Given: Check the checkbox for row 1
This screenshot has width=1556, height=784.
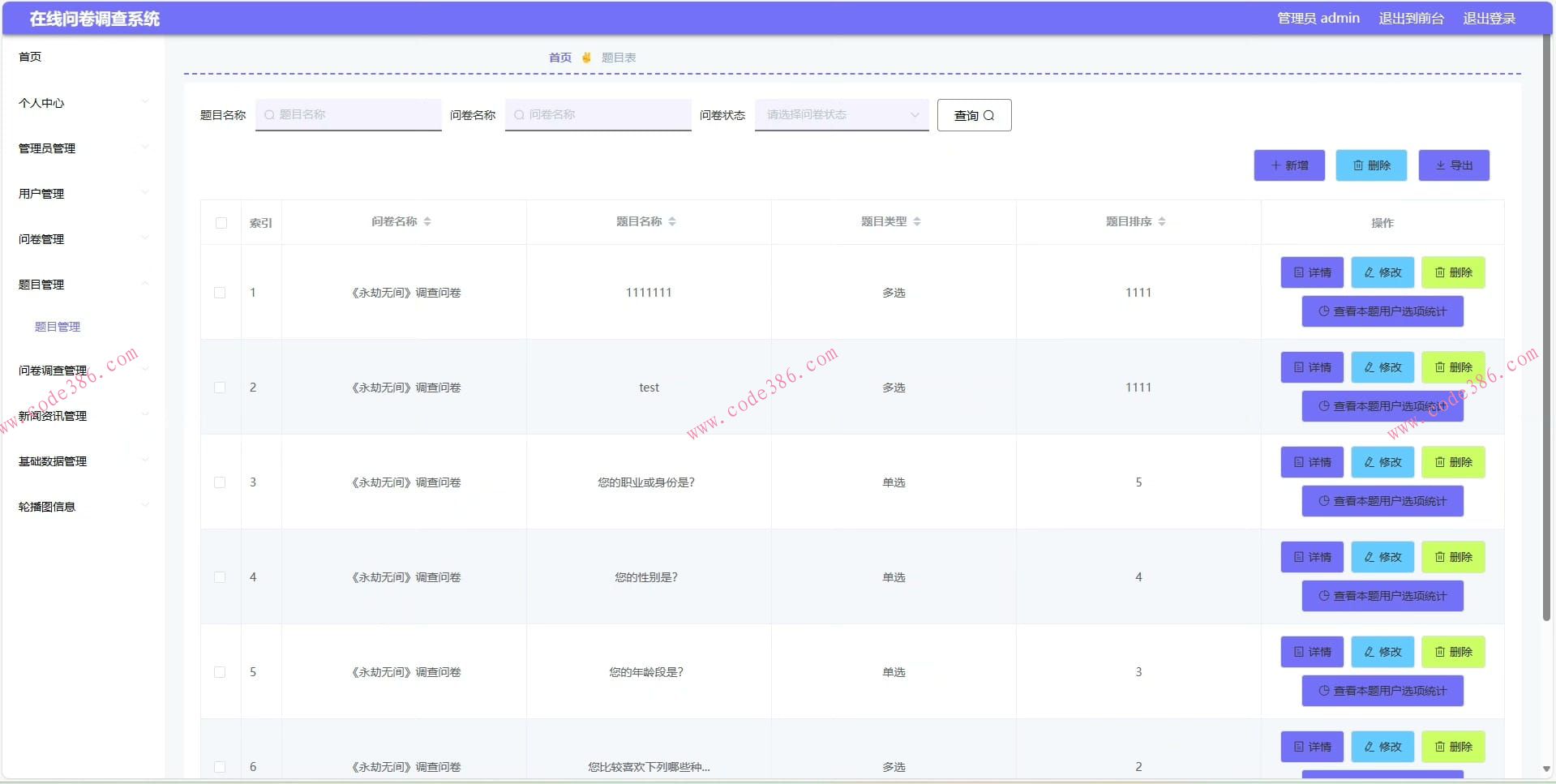Looking at the screenshot, I should pos(220,293).
